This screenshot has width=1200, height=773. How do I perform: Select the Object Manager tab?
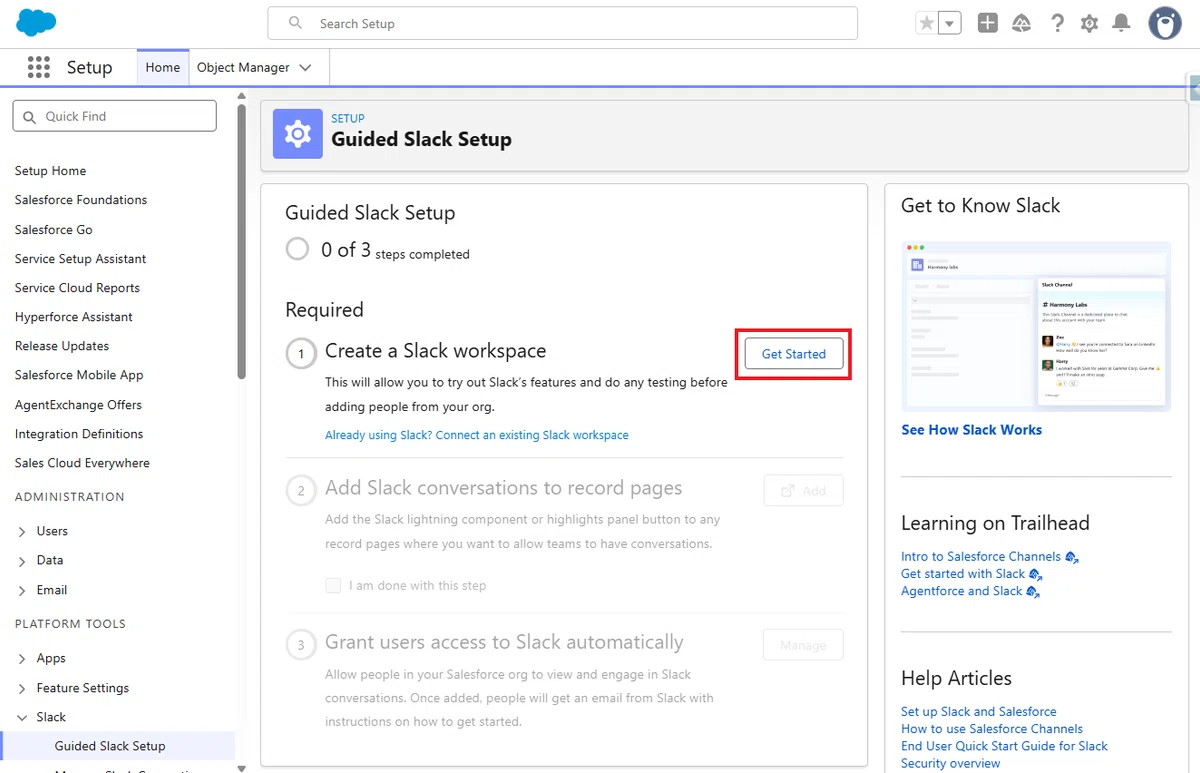(243, 67)
